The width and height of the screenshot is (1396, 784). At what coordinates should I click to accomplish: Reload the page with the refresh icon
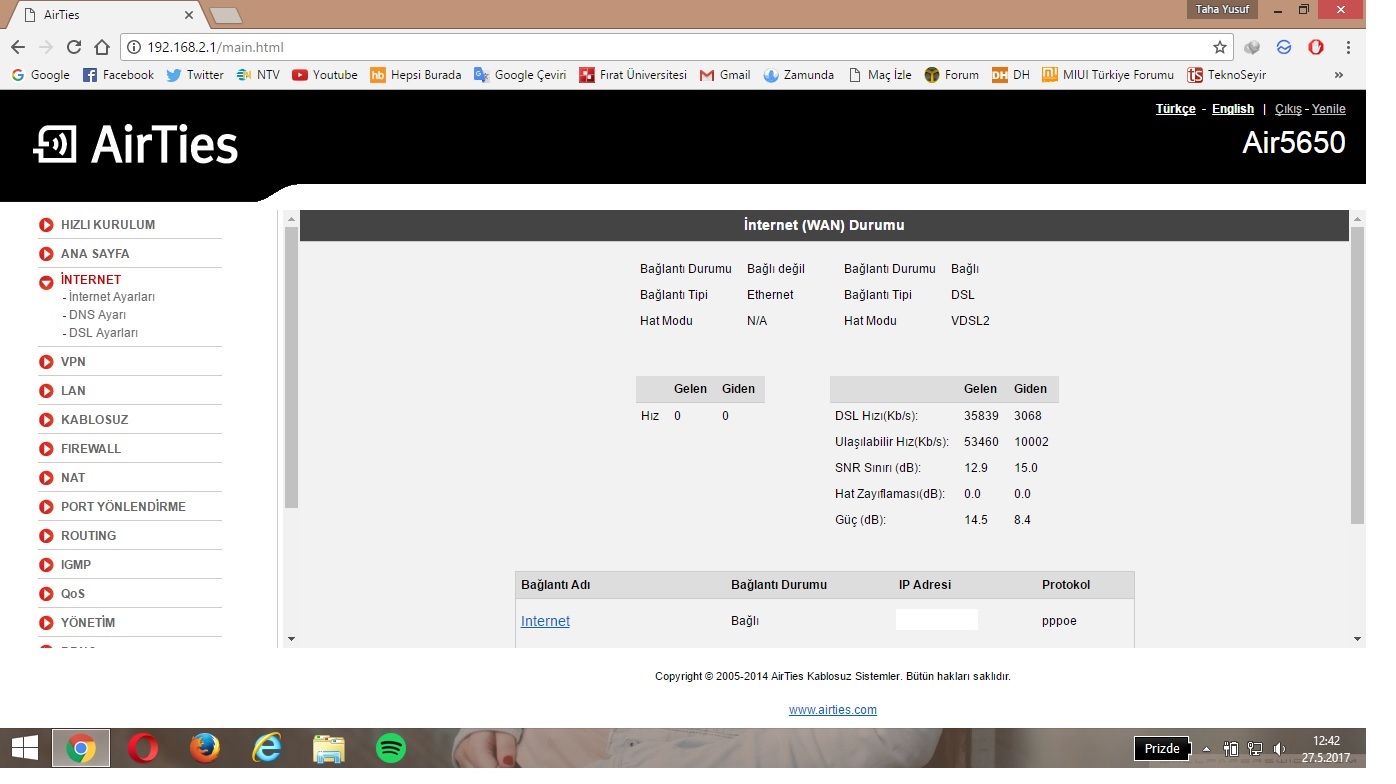pyautogui.click(x=74, y=47)
